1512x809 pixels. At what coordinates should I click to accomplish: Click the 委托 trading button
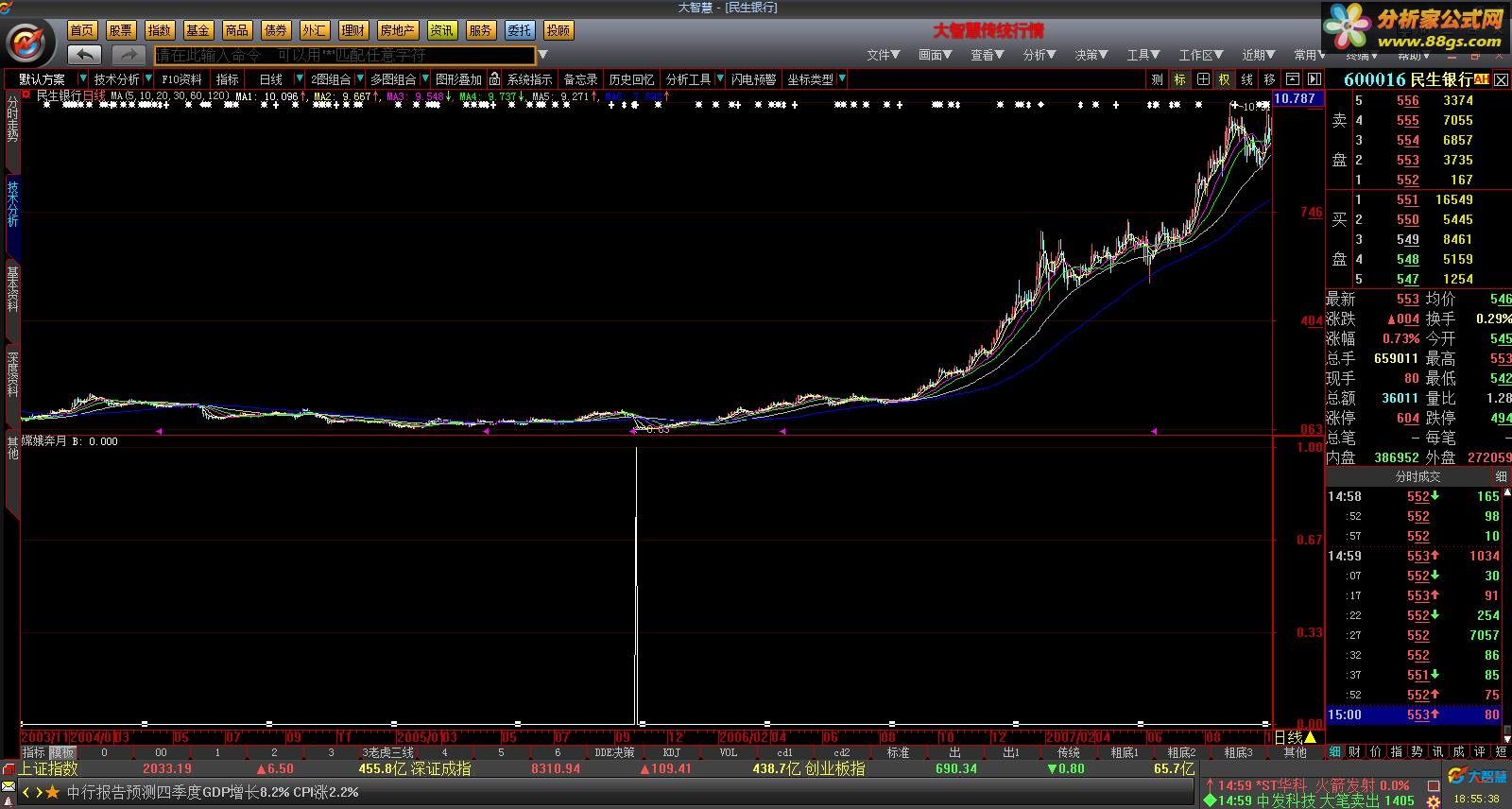coord(519,30)
